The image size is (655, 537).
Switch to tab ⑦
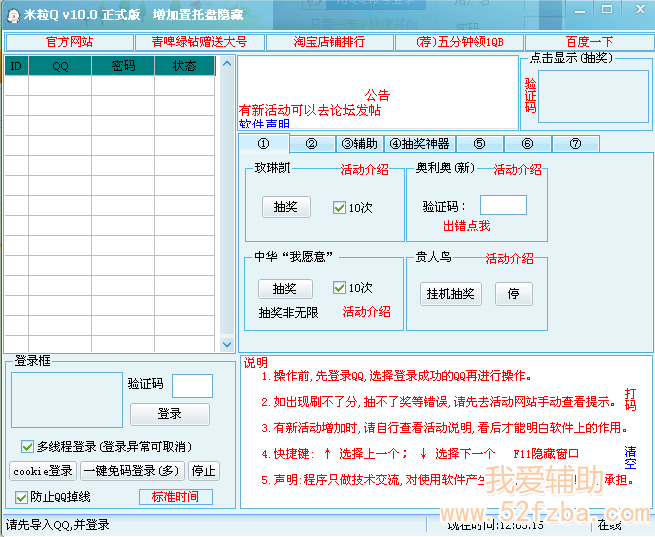coord(575,144)
